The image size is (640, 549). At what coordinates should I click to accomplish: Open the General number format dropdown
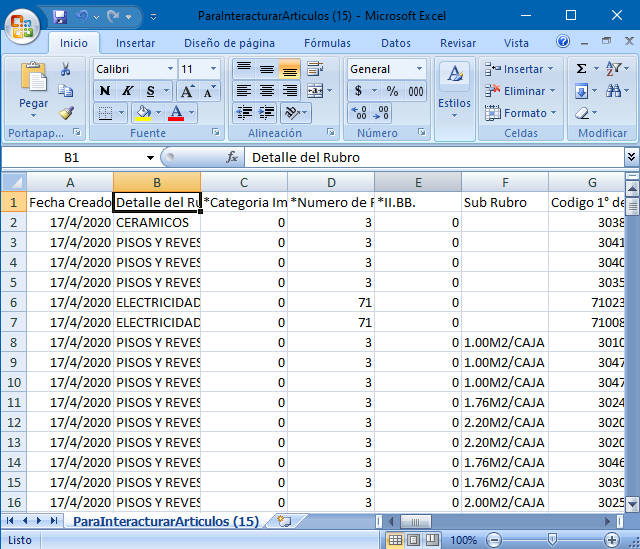tap(419, 69)
